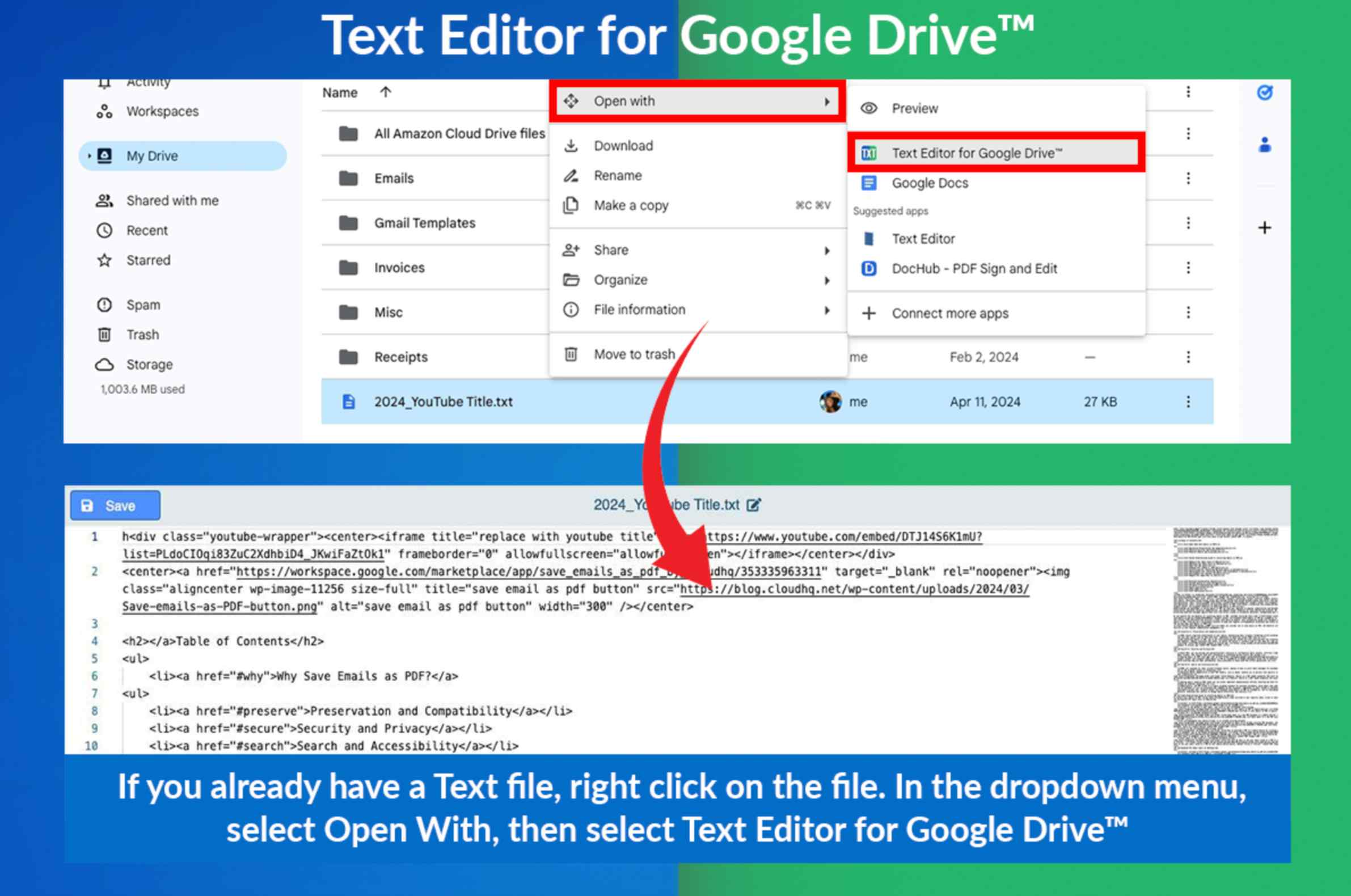Open more actions for Receipts row
The height and width of the screenshot is (896, 1351).
pos(1188,357)
